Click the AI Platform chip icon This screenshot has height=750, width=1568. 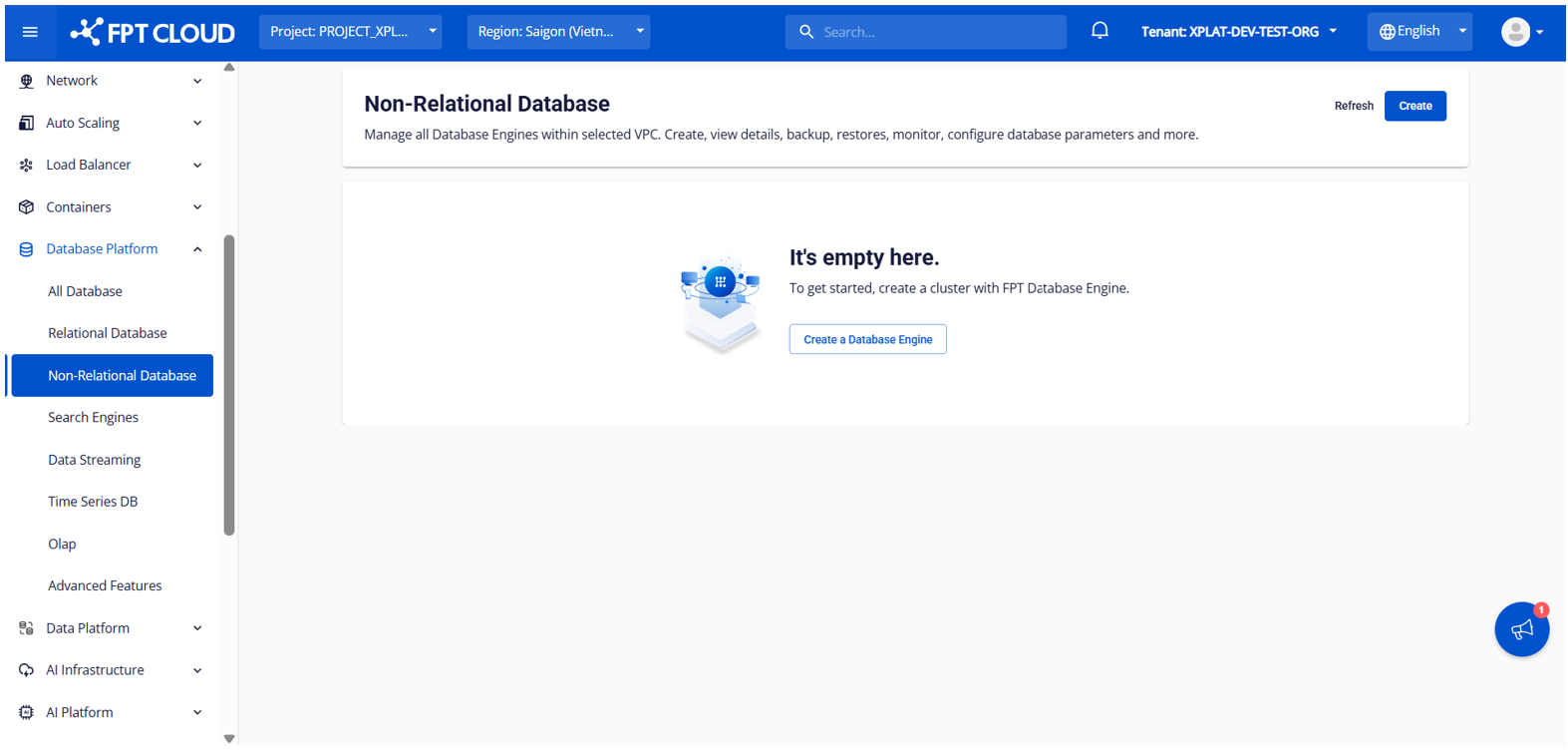coord(27,712)
